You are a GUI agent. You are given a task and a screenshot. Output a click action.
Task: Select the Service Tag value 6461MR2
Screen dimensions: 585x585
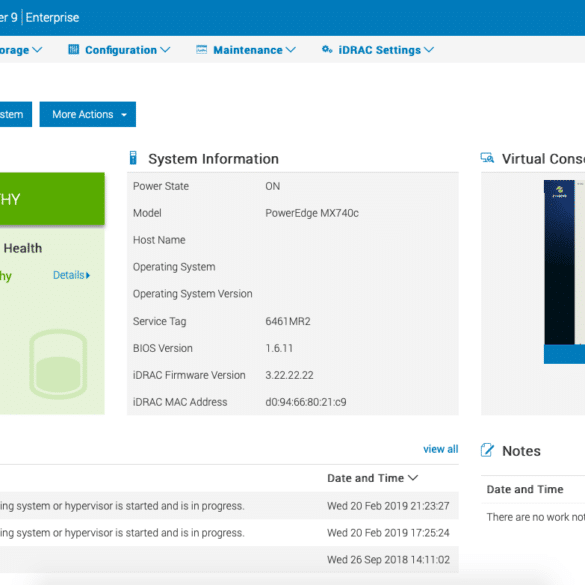point(288,321)
